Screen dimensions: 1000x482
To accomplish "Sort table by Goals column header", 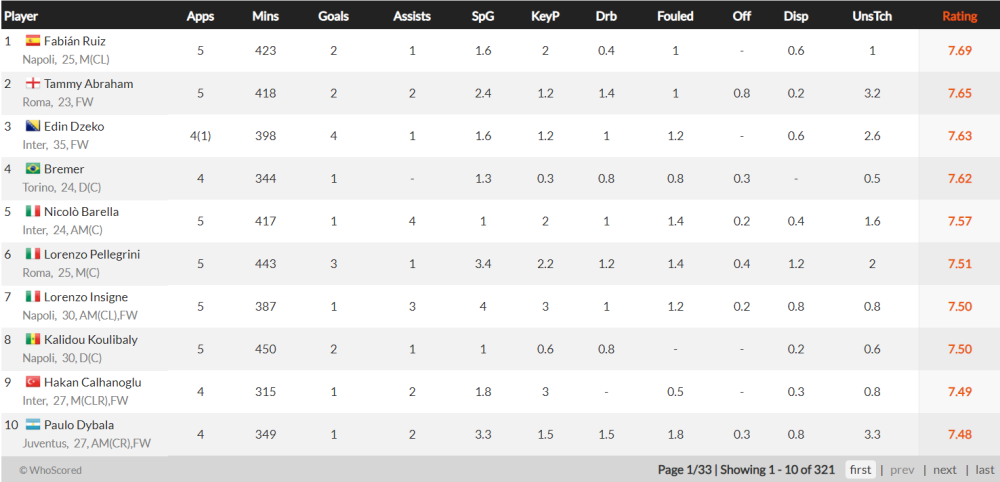I will (333, 17).
